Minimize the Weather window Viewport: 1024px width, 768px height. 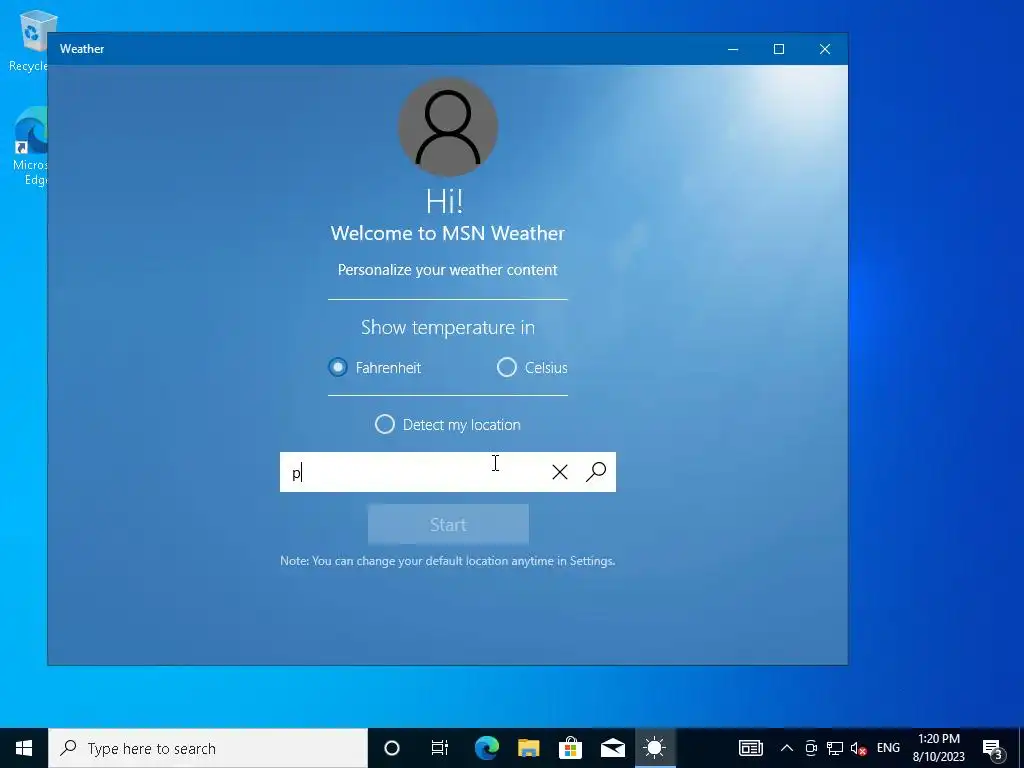pyautogui.click(x=733, y=49)
